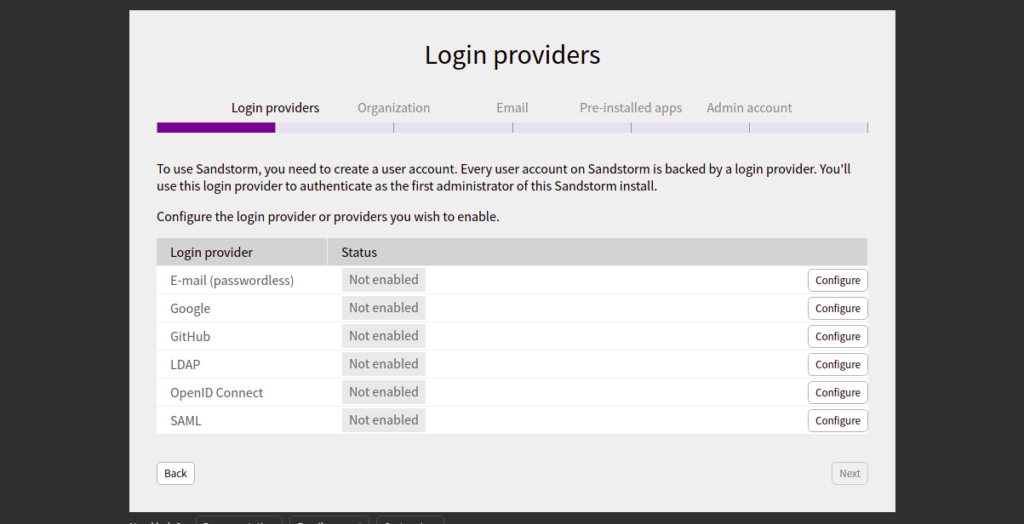Click the Not enabled status for Google
This screenshot has height=524, width=1024.
point(384,308)
